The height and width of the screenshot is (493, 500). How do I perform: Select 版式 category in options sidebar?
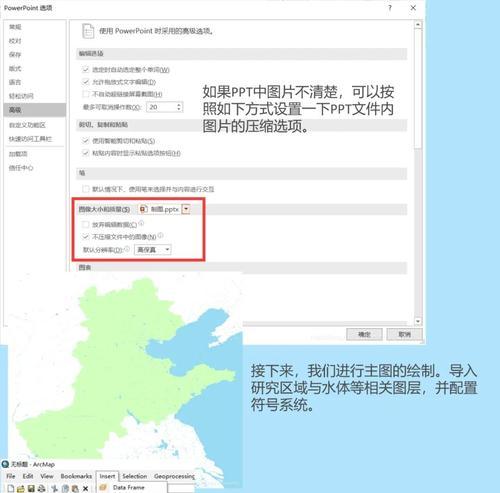coord(15,68)
